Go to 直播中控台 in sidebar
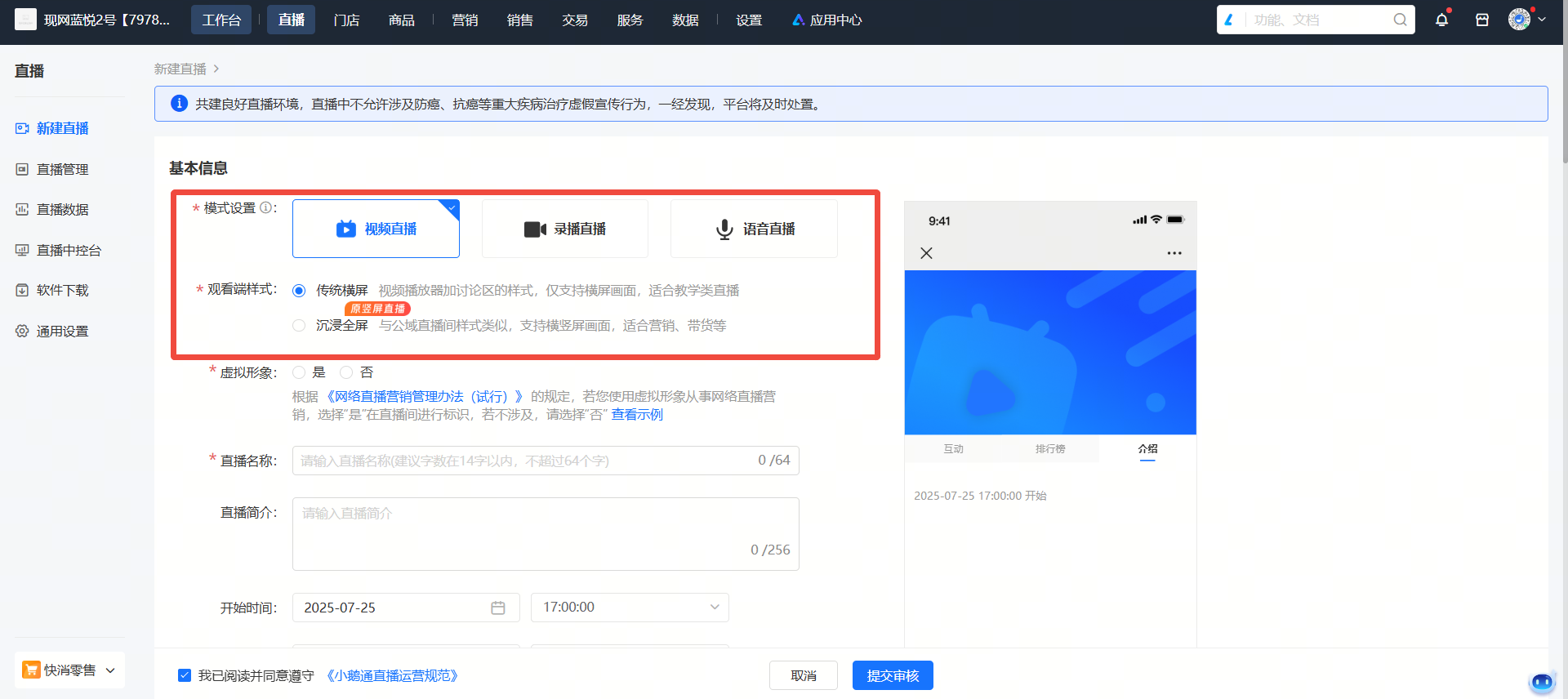 tap(69, 250)
